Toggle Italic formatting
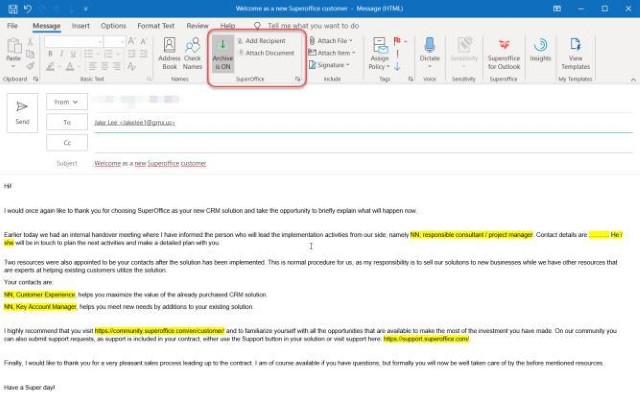 pos(62,54)
